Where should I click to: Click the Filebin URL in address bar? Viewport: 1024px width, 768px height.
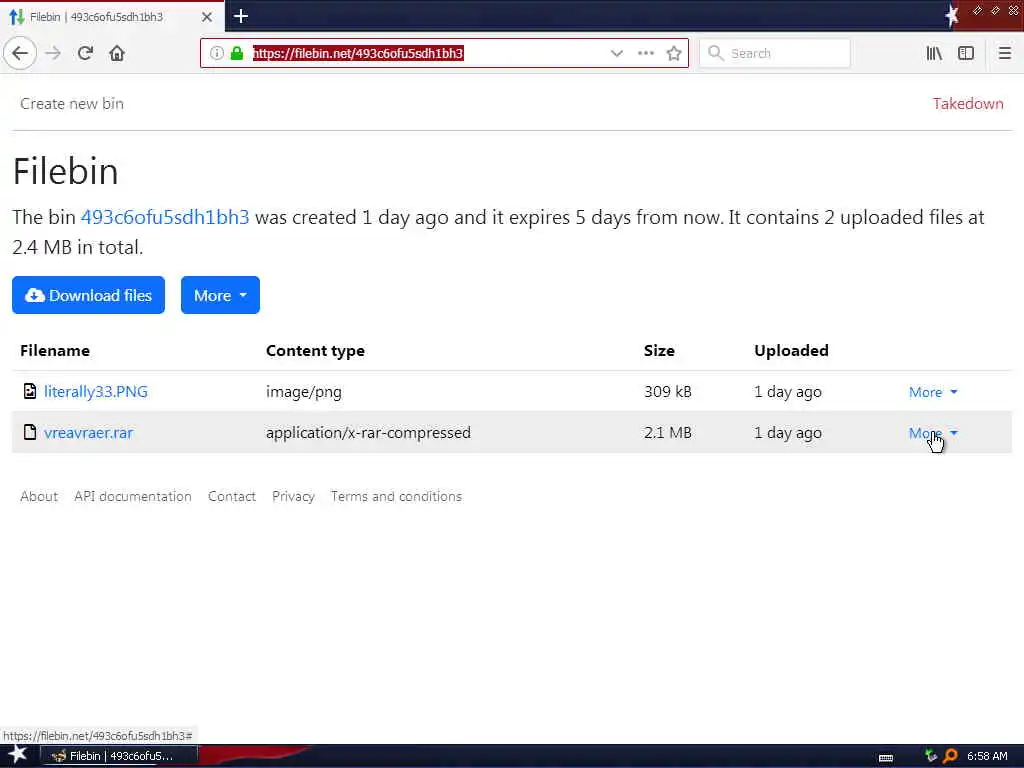[x=358, y=54]
